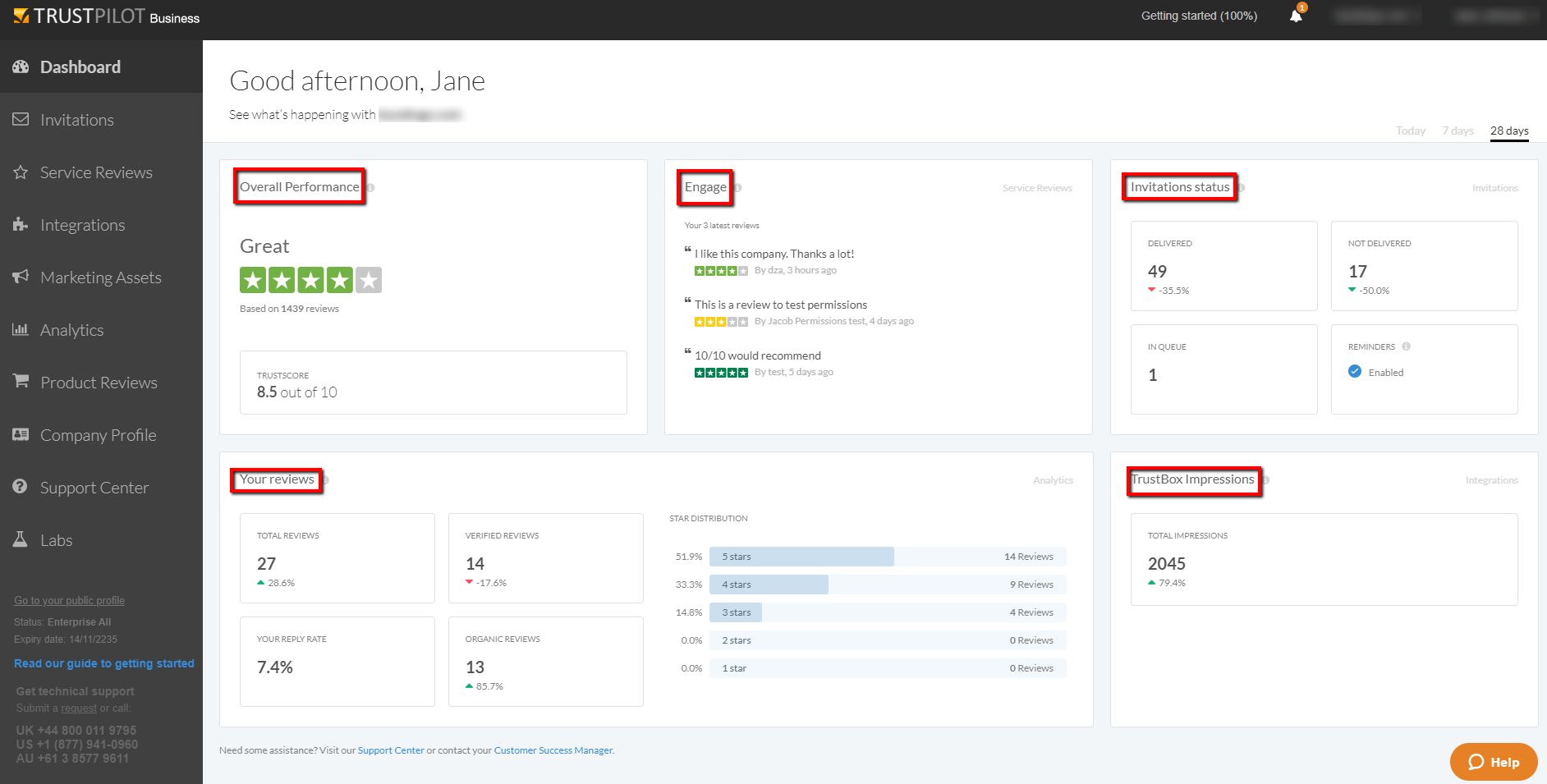Screen dimensions: 1547x784
Task: Switch to the 7 days range
Action: pos(1458,131)
